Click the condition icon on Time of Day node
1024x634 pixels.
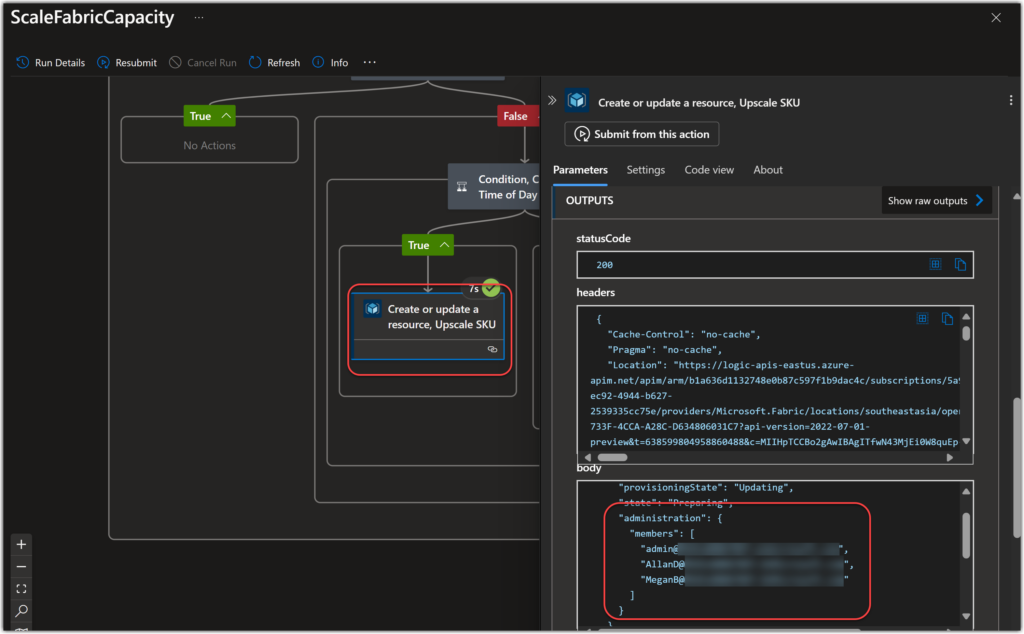[x=462, y=187]
